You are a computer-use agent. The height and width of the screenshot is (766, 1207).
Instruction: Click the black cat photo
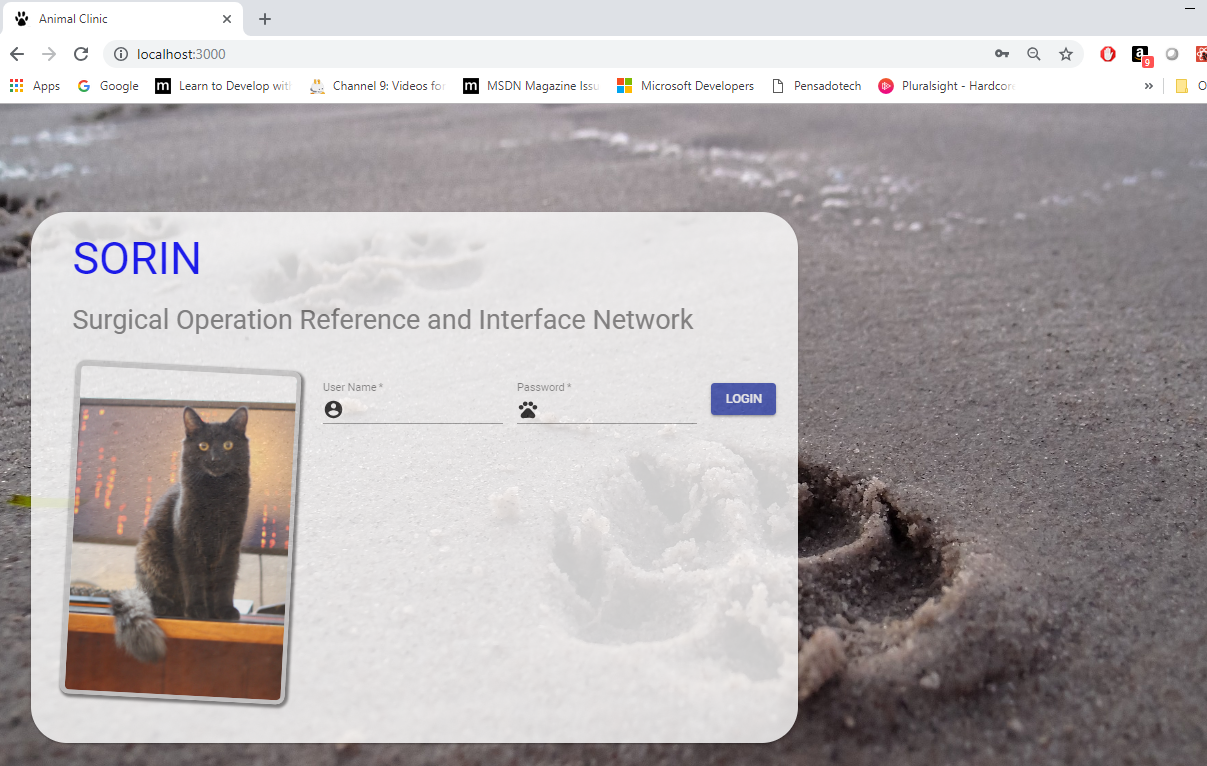[181, 533]
